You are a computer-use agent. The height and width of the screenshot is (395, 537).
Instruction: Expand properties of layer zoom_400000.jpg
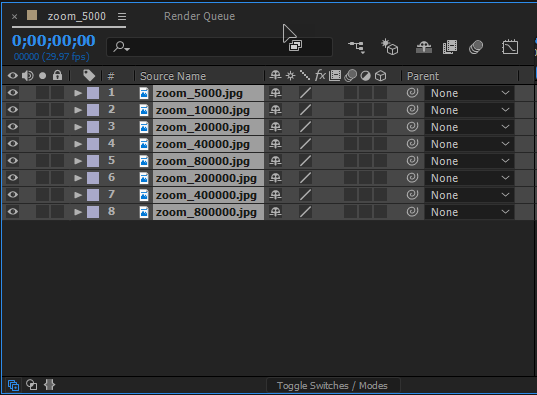coord(78,195)
